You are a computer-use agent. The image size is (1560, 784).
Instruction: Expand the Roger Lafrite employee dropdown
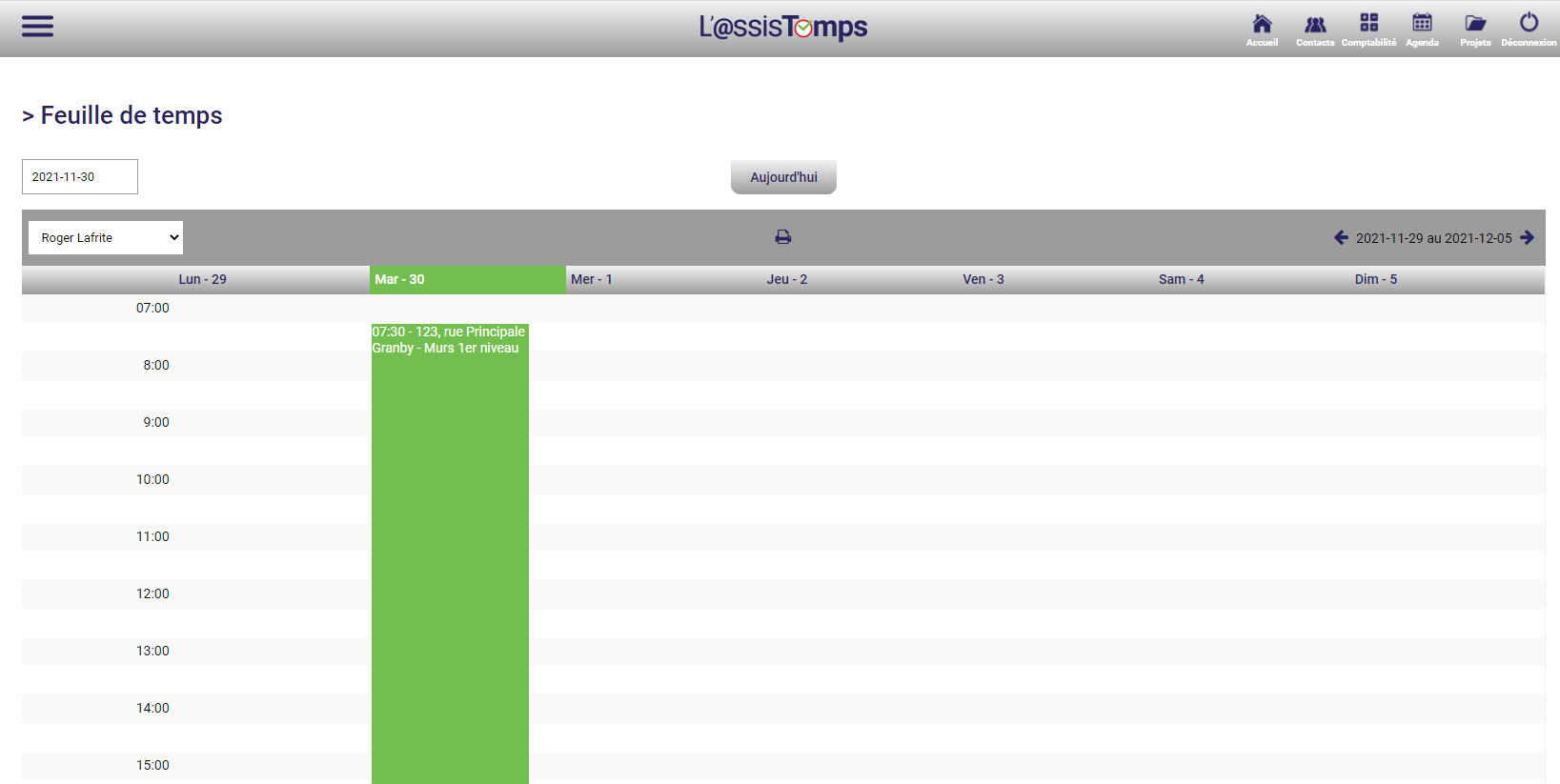click(106, 238)
